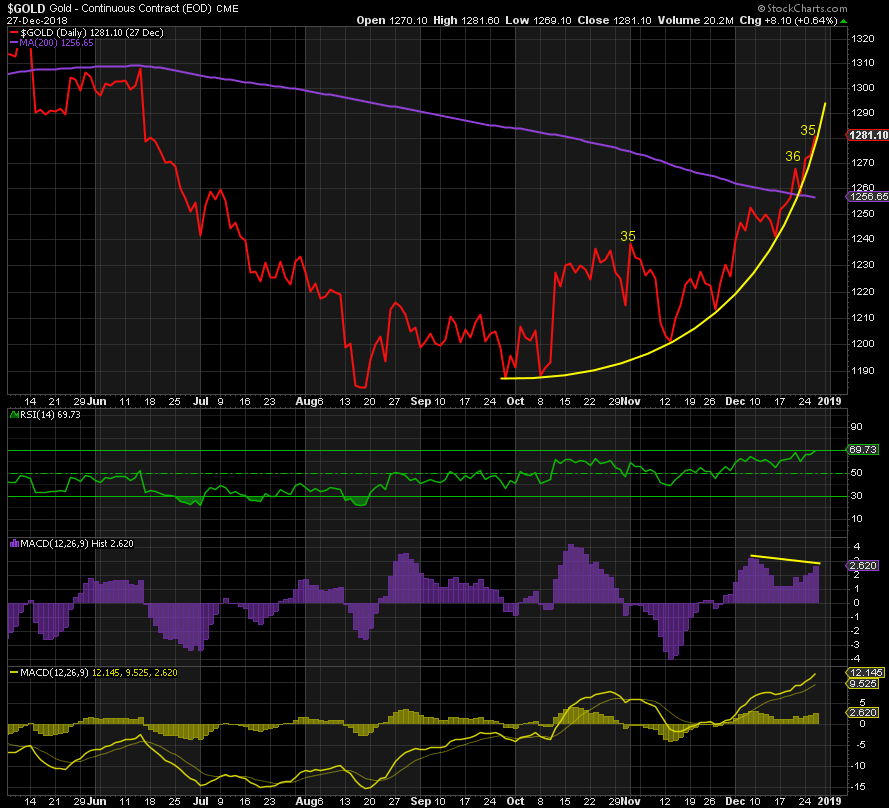
Task: Click the yellow divergence line on MACD histogram
Action: (785, 559)
